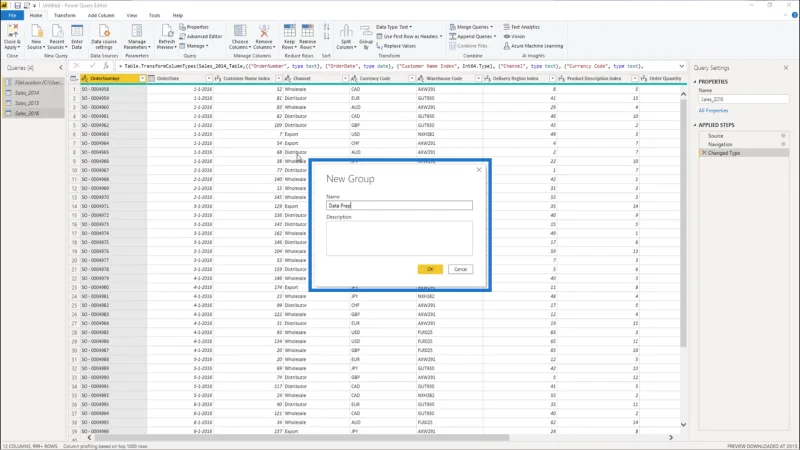Click the save icon in the title bar
Image resolution: width=800 pixels, height=450 pixels.
(x=17, y=5)
